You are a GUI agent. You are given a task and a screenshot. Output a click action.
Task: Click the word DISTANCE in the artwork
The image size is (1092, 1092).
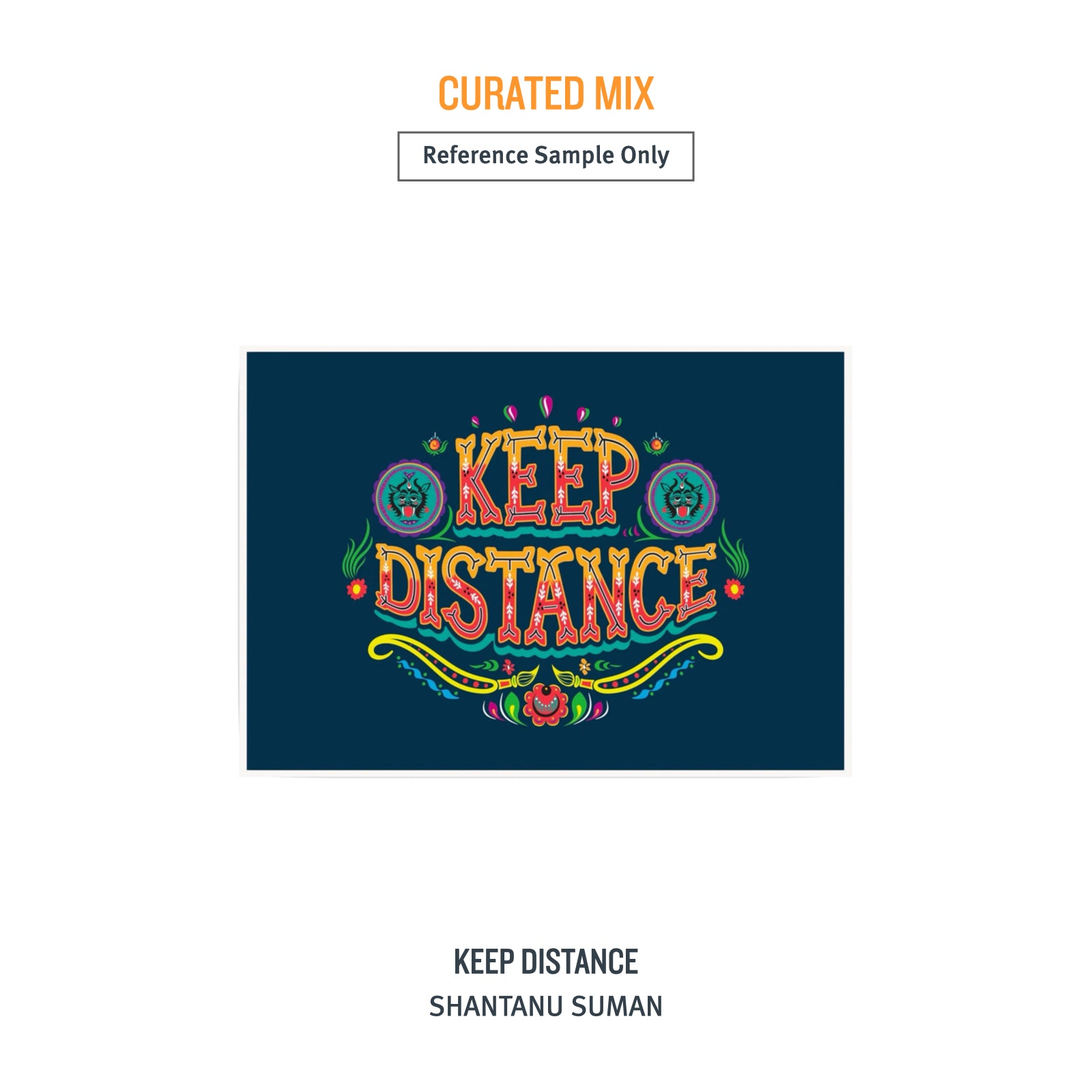[x=546, y=594]
